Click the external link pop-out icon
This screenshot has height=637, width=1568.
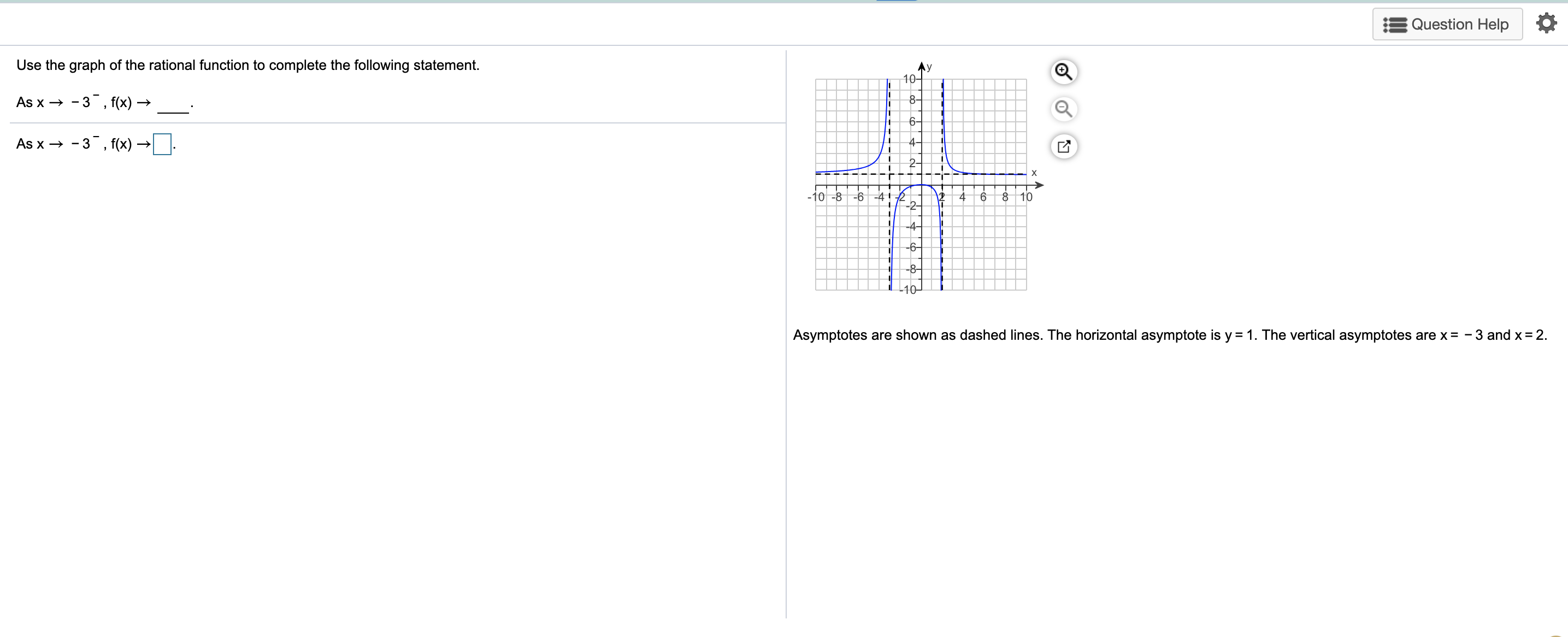tap(1064, 146)
